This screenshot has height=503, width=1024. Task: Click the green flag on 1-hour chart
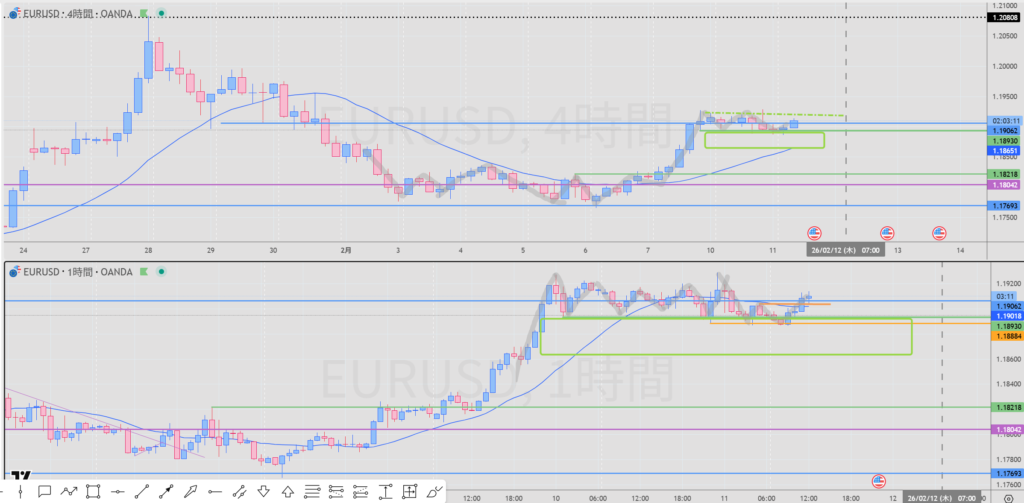[x=144, y=270]
